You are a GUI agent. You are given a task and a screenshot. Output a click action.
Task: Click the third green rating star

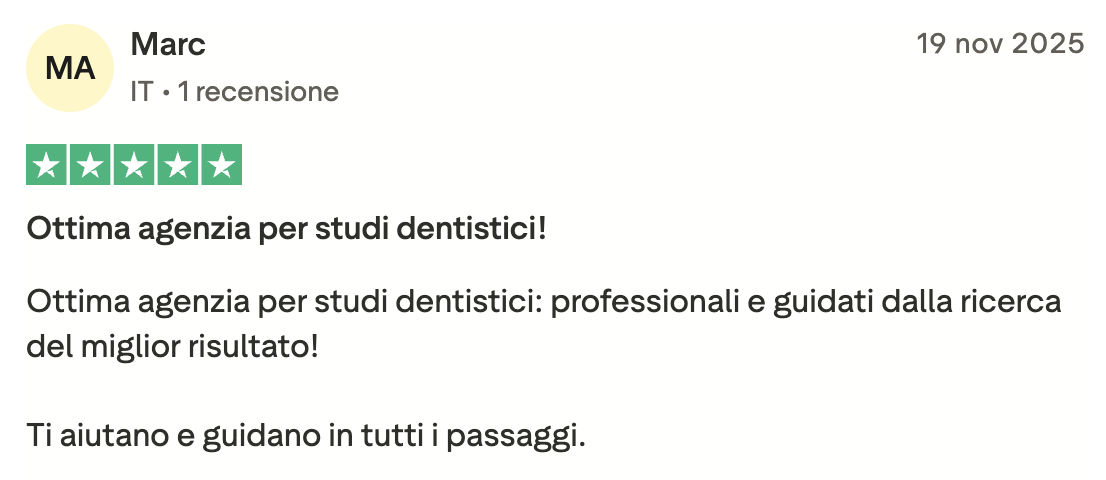(133, 166)
